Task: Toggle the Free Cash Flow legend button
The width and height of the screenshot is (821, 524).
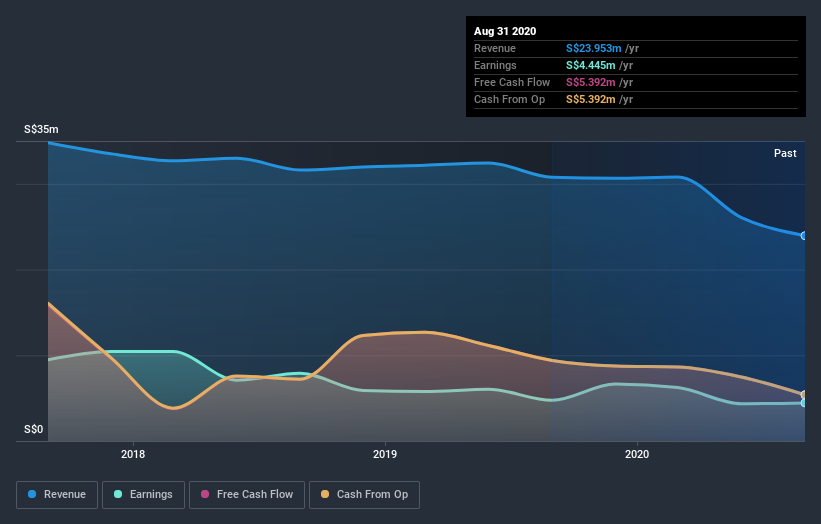Action: (247, 495)
